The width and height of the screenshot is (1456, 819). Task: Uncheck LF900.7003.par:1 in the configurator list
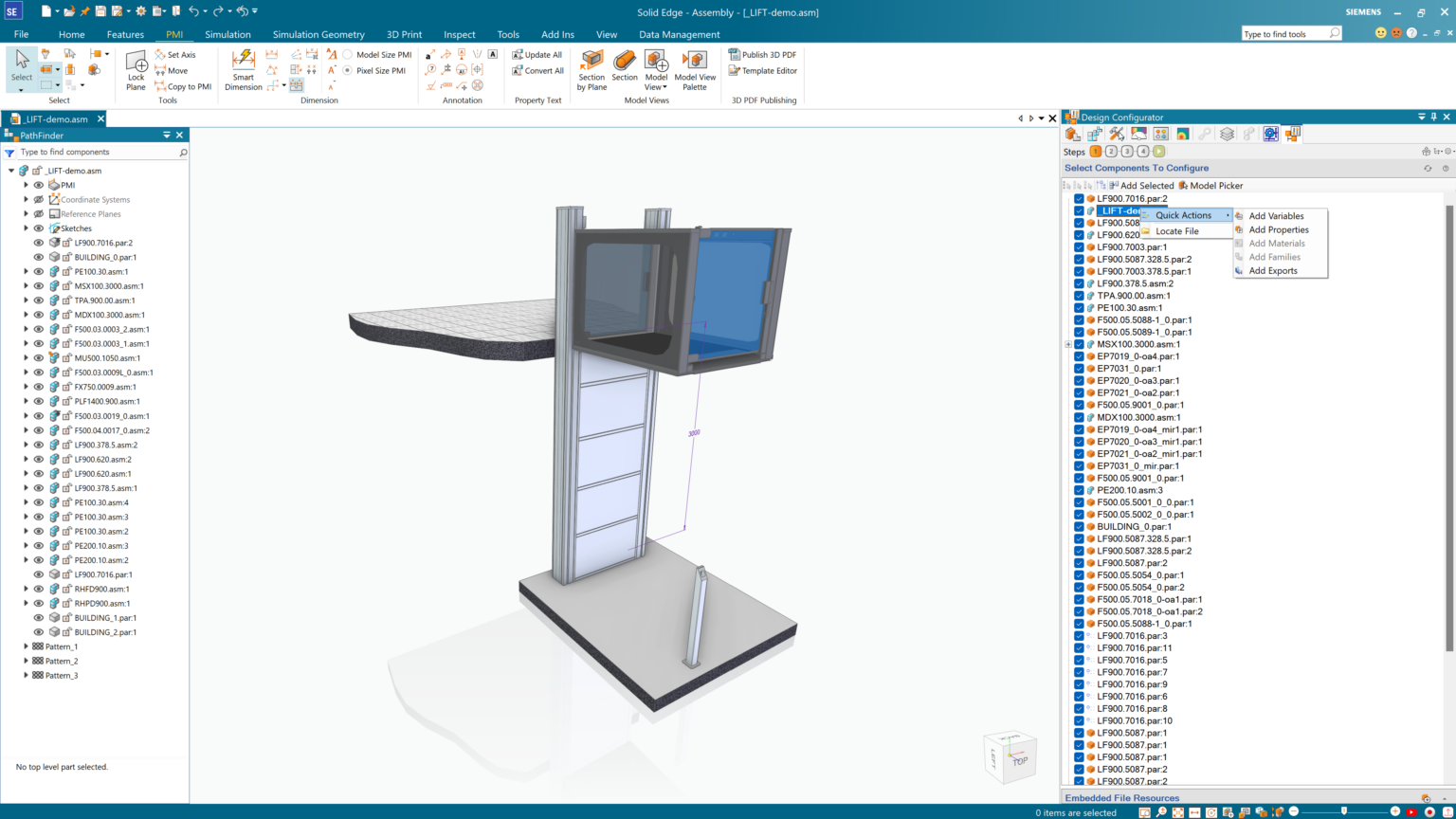pos(1079,246)
